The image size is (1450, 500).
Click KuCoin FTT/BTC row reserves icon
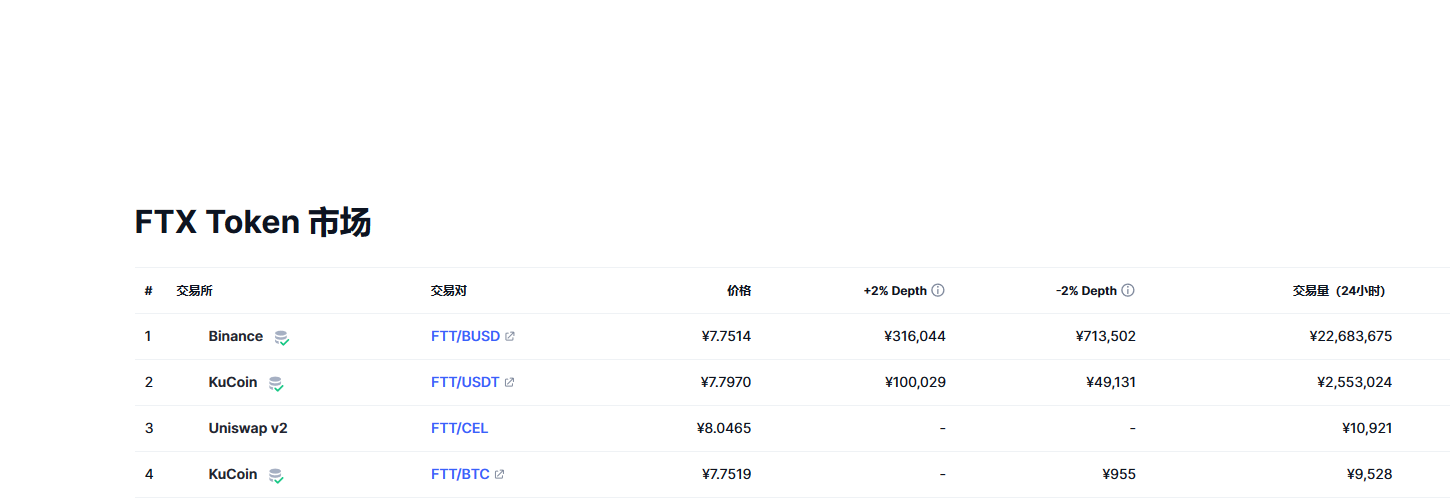tap(276, 476)
